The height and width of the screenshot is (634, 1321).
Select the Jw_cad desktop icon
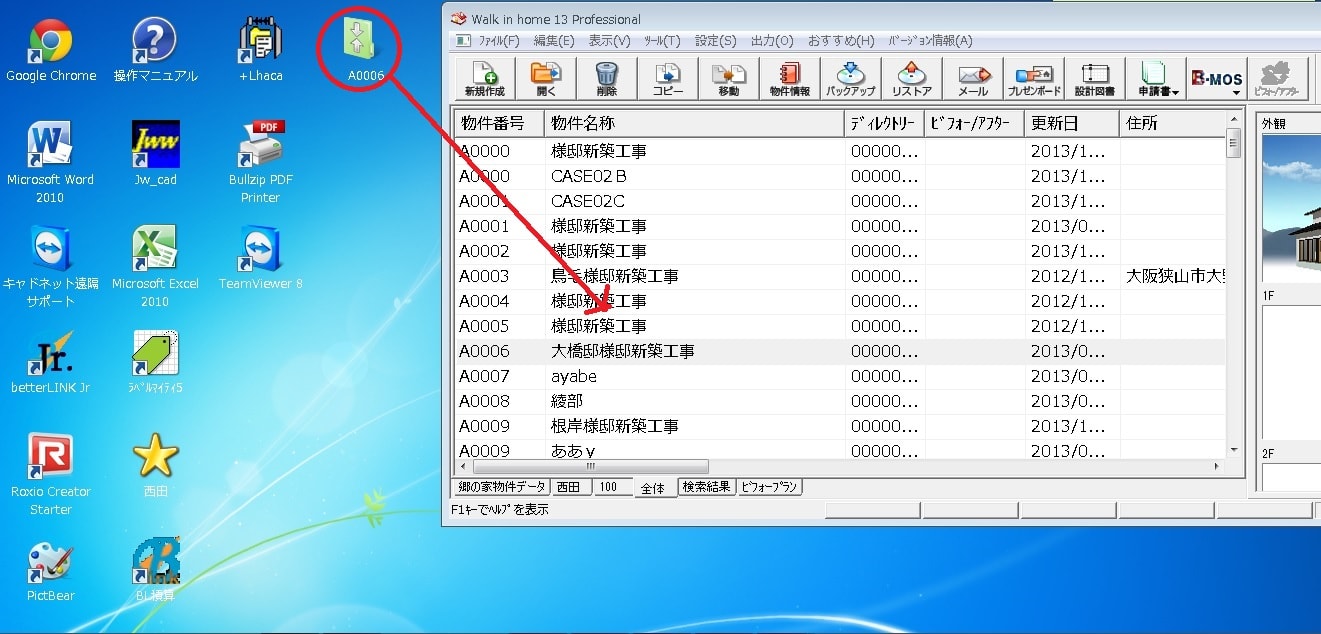[x=155, y=154]
